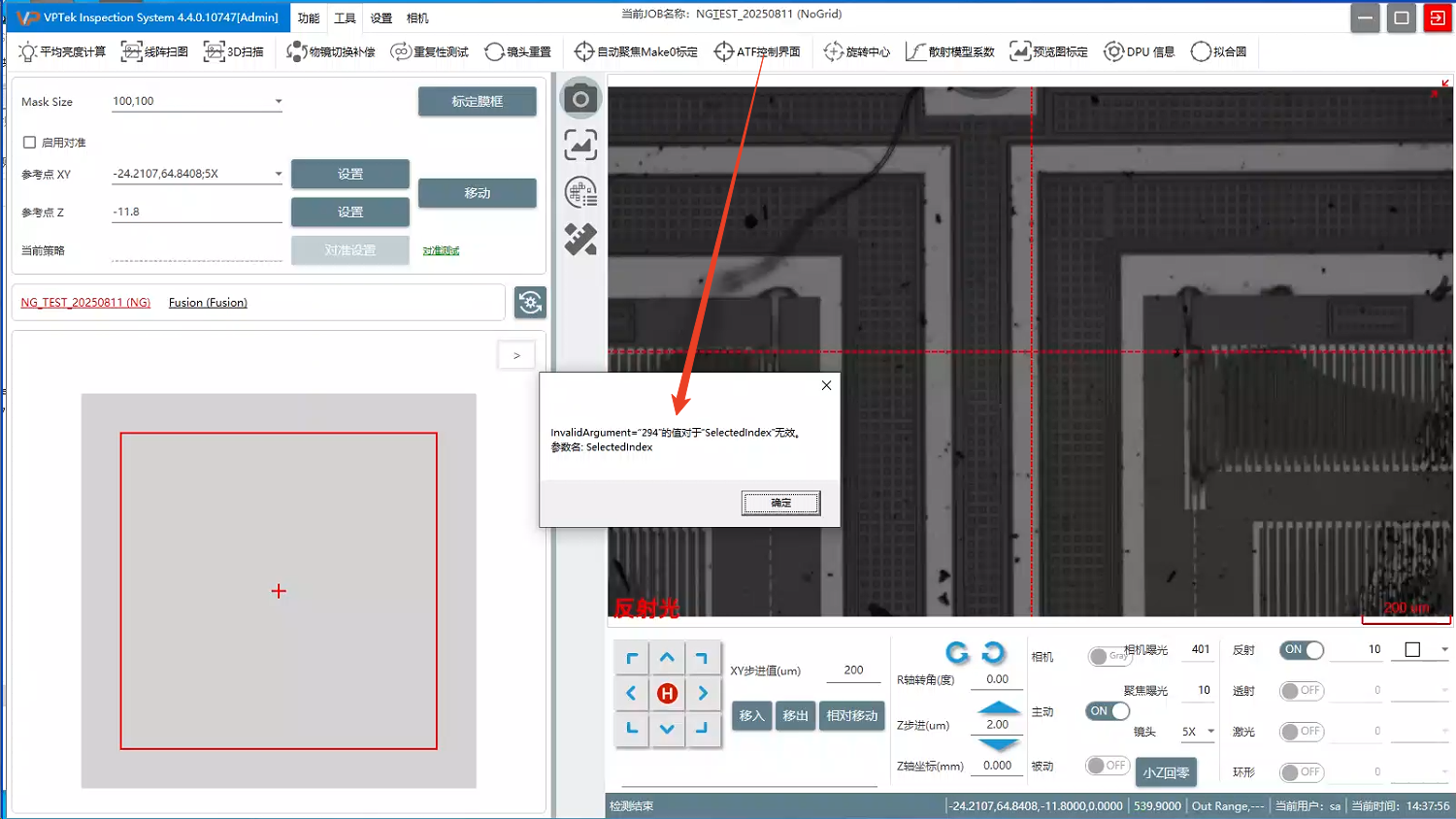Turn off the 反射 light toggle

(1301, 650)
